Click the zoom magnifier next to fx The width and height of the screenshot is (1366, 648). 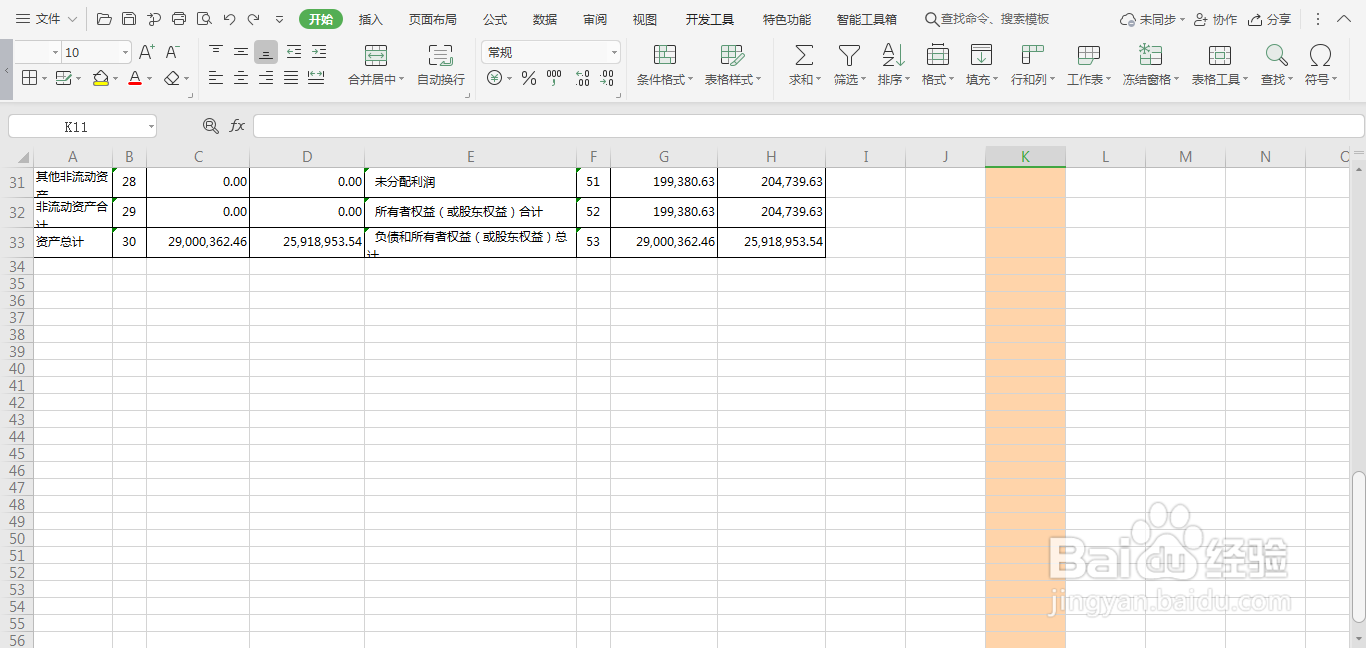coord(211,126)
